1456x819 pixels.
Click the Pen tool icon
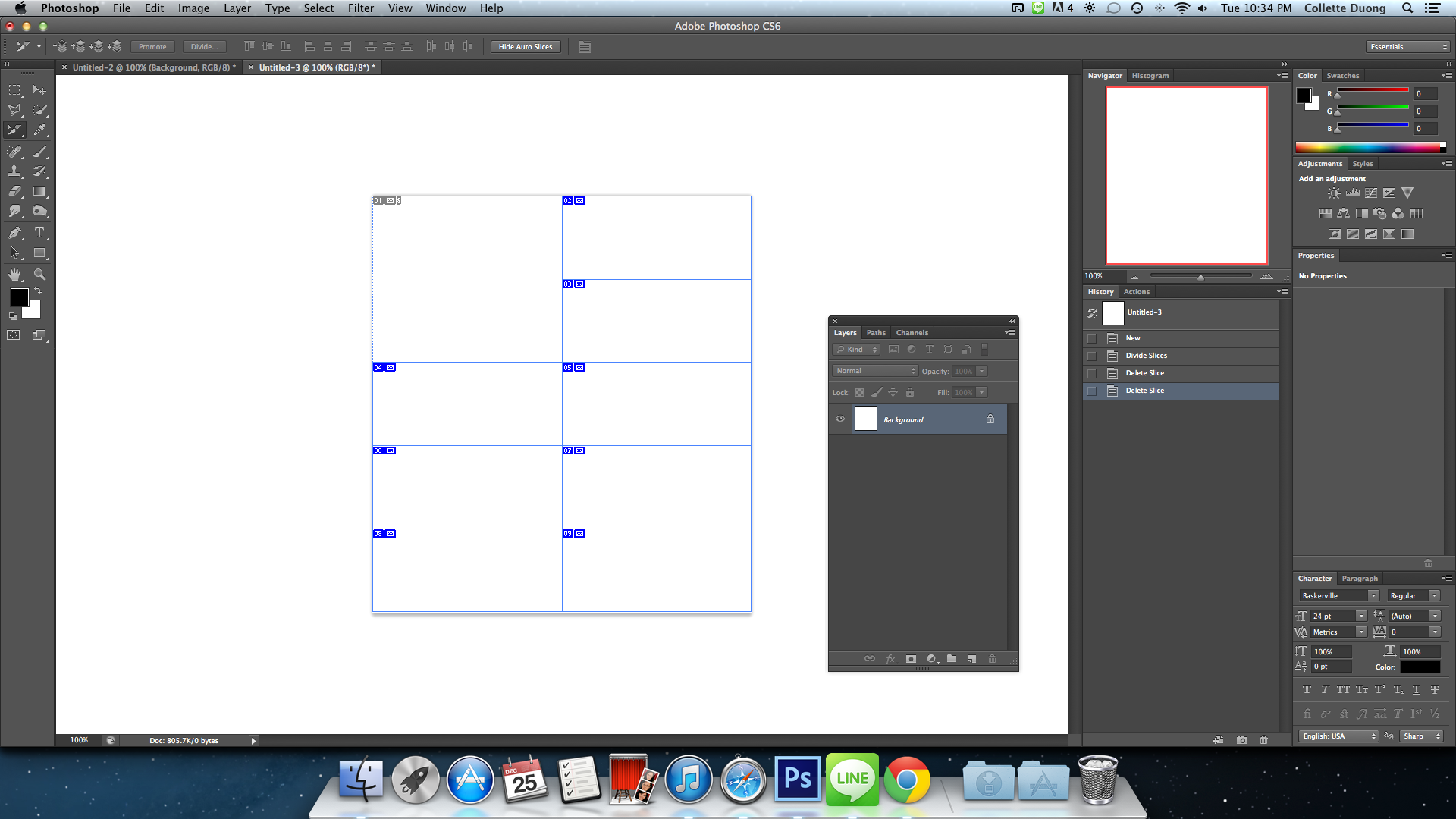[14, 233]
